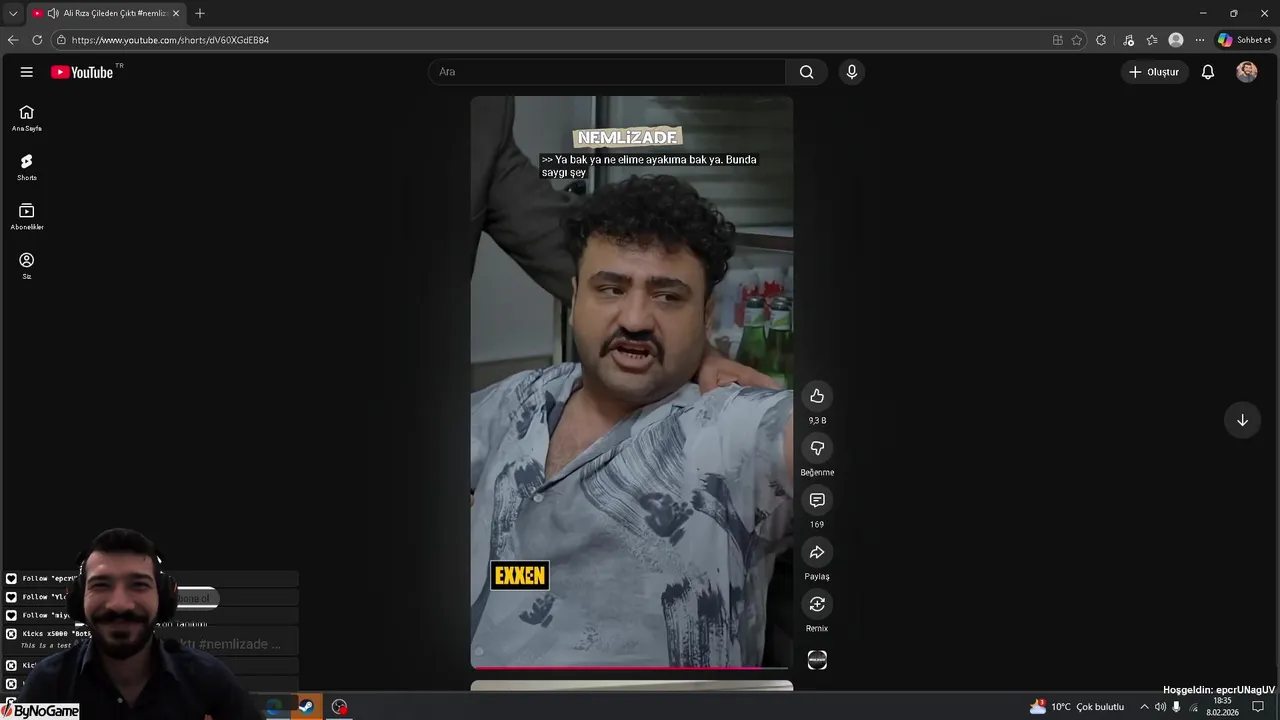The width and height of the screenshot is (1280, 720).
Task: Open Abonelikler in the sidebar
Action: (27, 216)
